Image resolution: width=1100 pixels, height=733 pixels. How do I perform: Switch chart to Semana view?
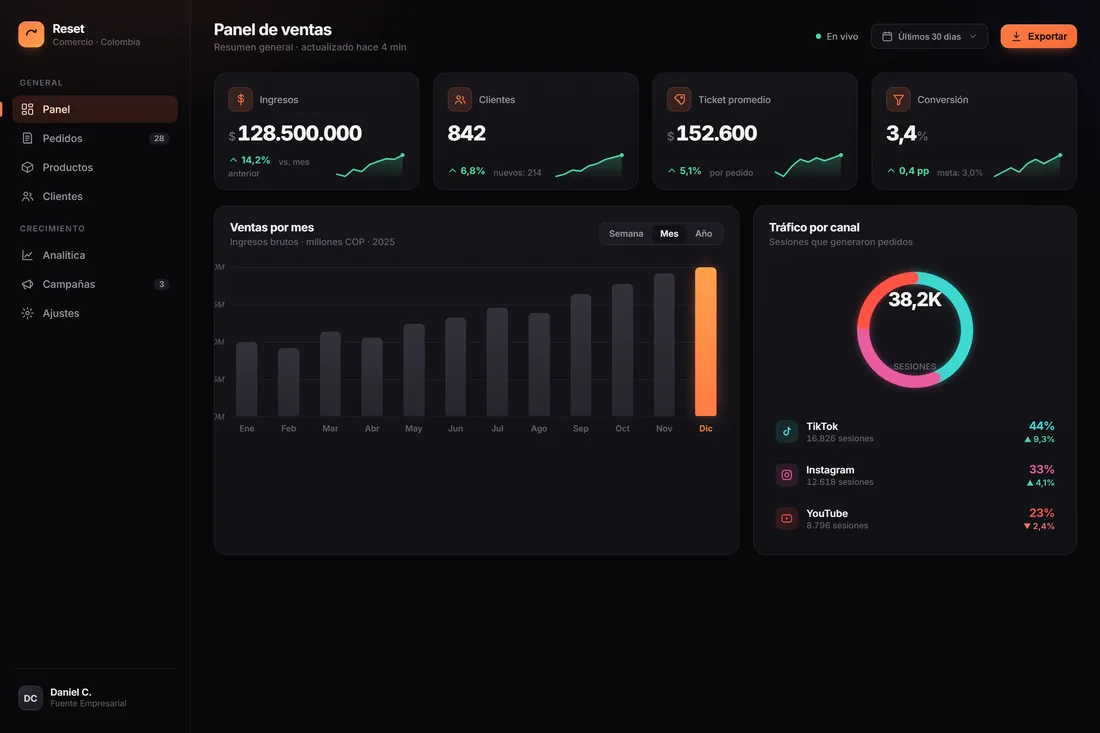[x=626, y=234]
